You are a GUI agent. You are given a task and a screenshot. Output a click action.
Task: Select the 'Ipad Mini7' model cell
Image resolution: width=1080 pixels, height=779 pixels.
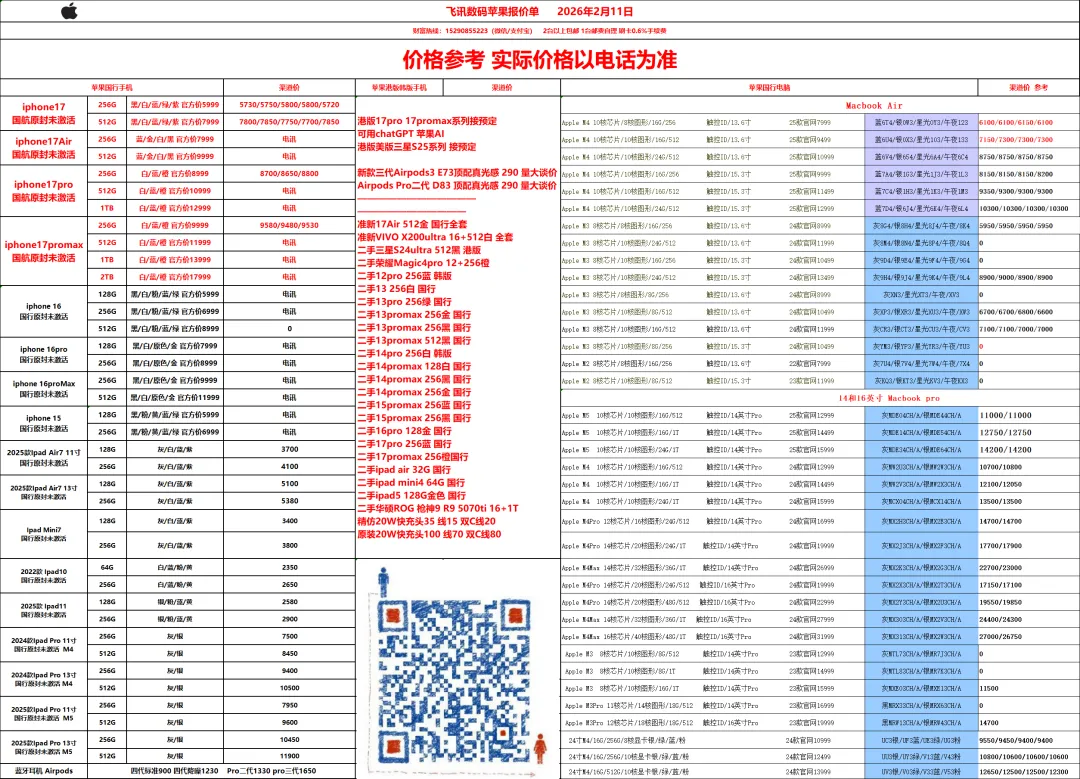pos(43,534)
